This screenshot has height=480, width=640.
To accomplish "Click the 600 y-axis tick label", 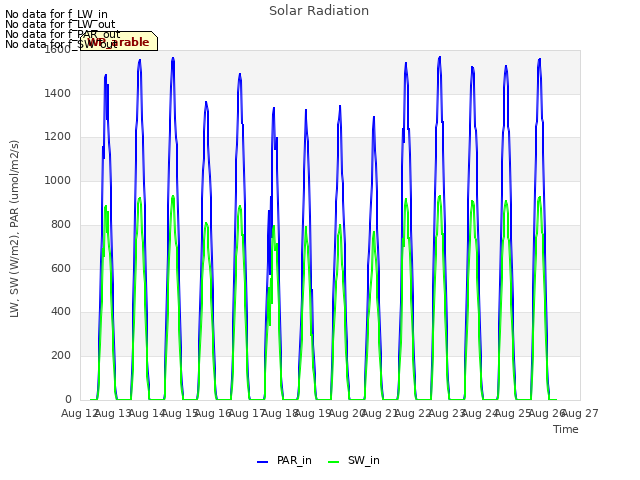I will (61, 268).
